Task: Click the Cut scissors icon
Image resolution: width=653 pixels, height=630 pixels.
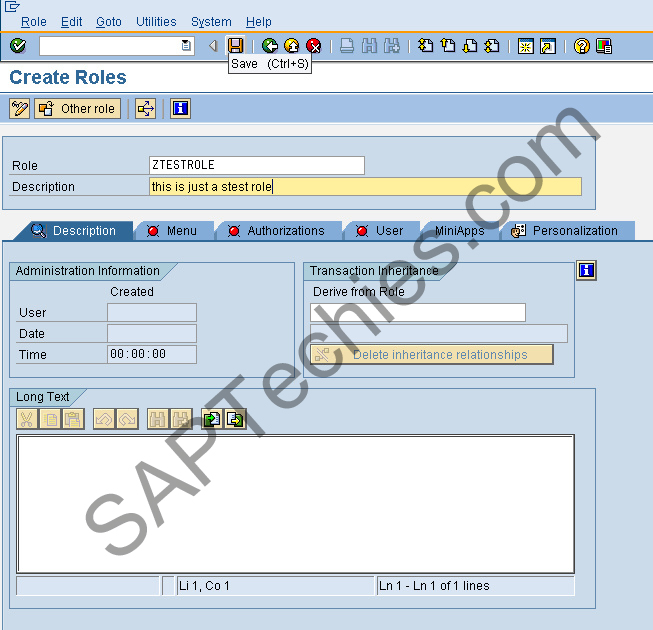Action: pos(27,419)
